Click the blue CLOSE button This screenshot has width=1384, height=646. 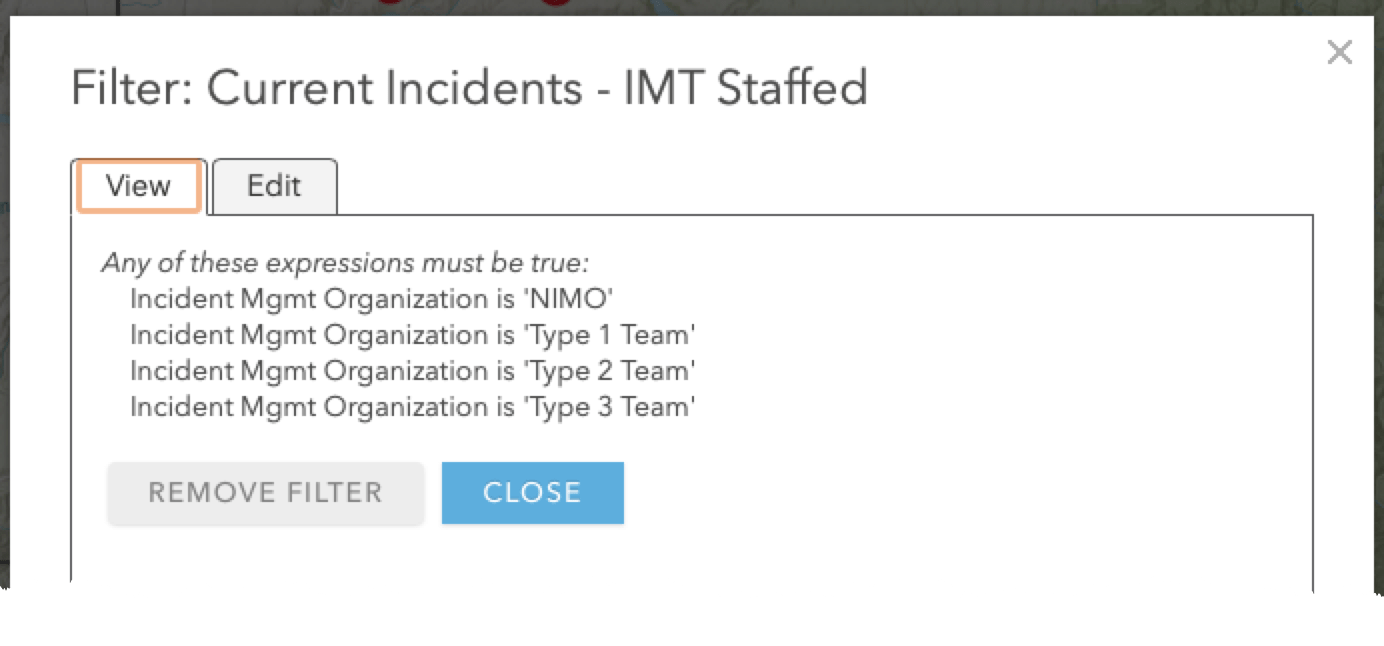[x=532, y=492]
